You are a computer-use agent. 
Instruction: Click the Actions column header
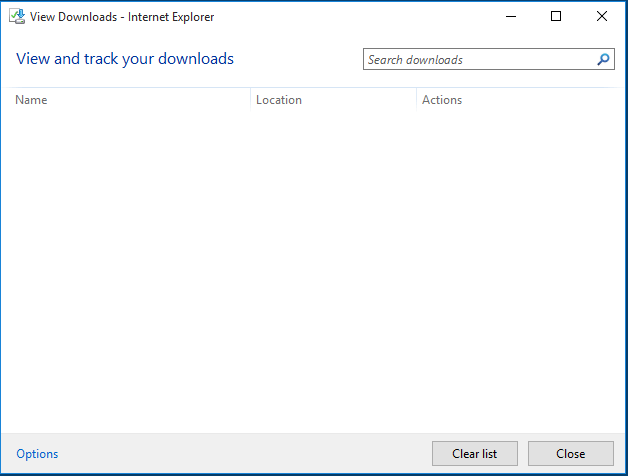click(442, 100)
